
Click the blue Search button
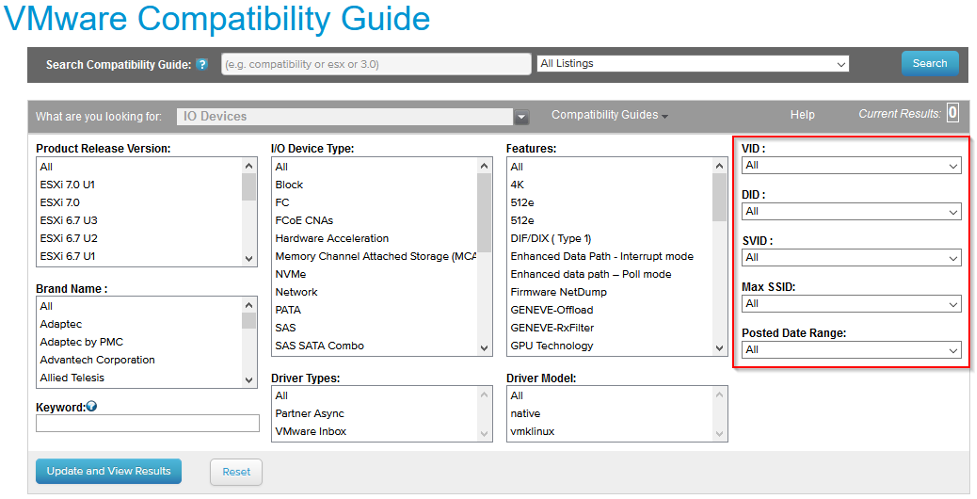pyautogui.click(x=930, y=64)
